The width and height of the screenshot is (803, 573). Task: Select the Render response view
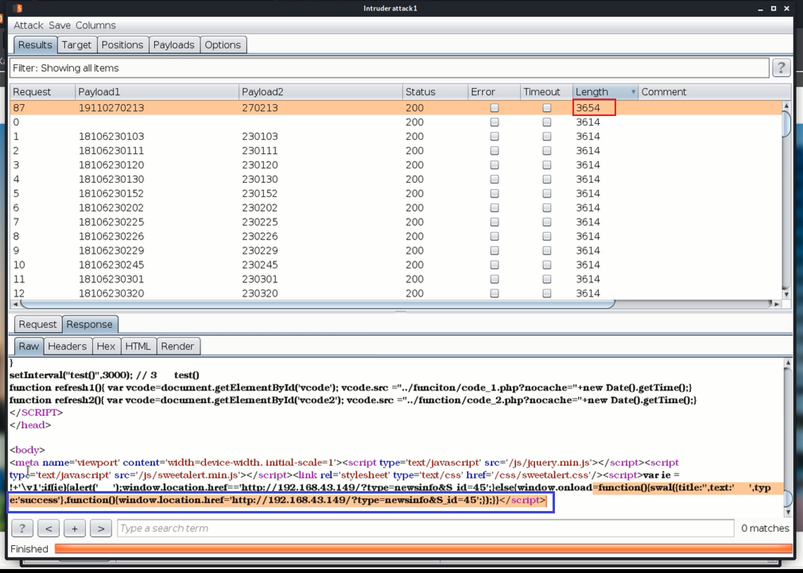(x=178, y=346)
